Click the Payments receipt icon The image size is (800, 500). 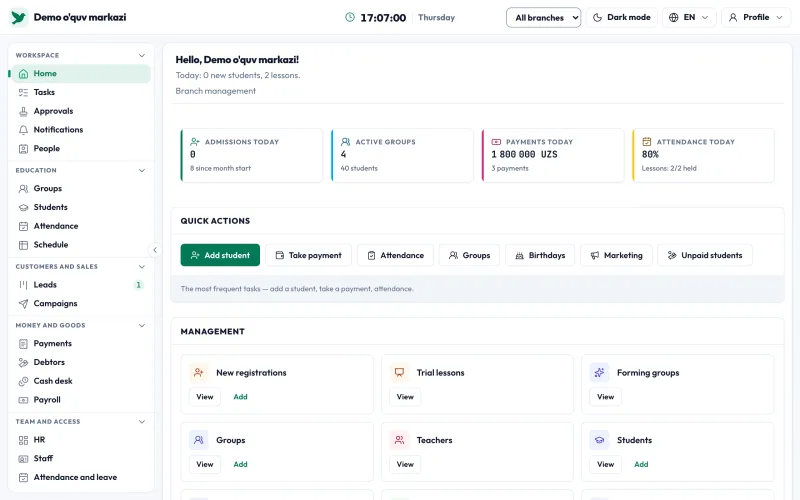23,344
